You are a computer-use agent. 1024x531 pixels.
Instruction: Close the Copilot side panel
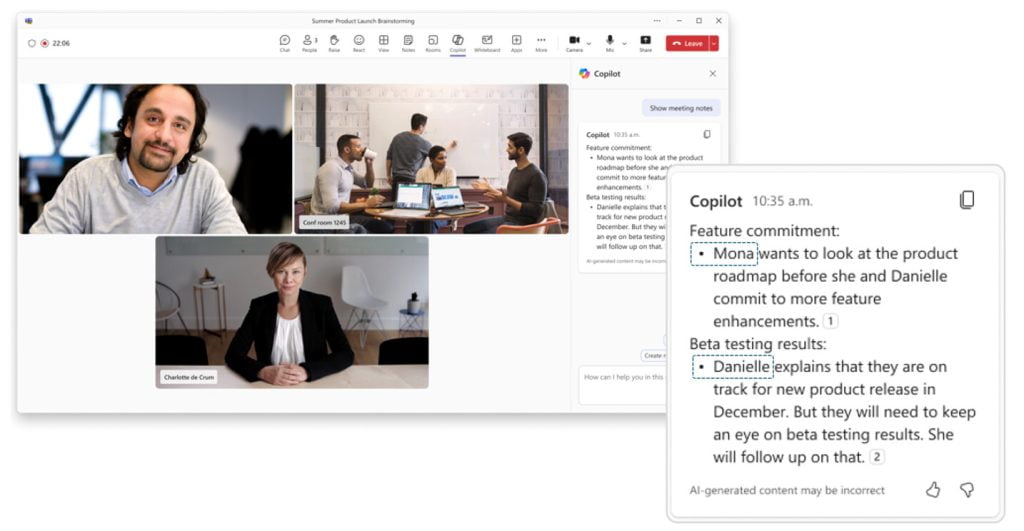tap(713, 73)
